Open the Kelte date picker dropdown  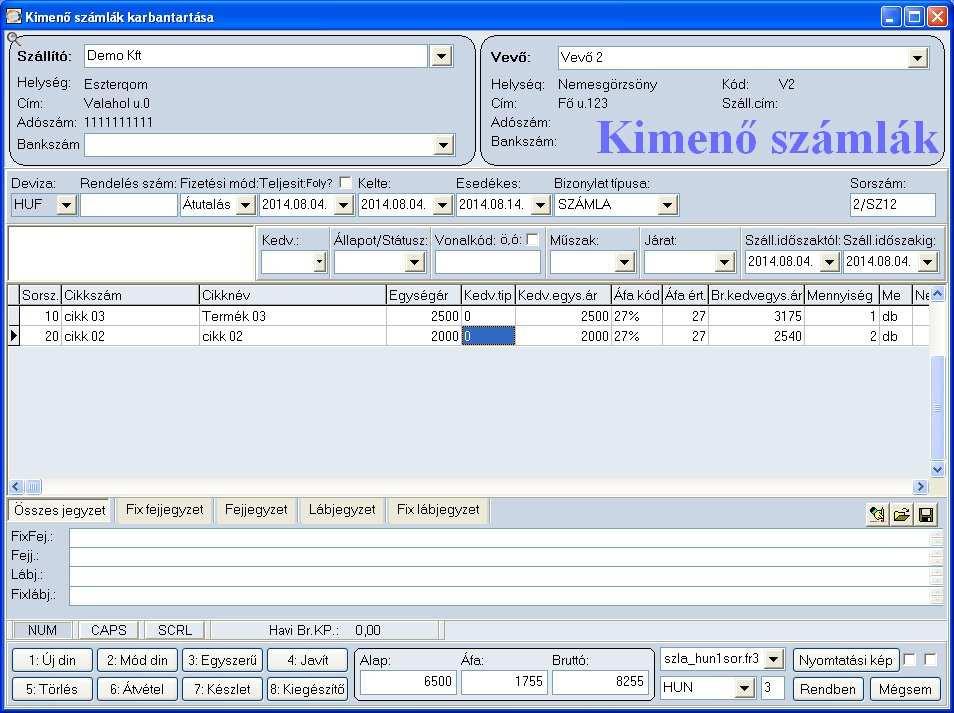pos(442,205)
